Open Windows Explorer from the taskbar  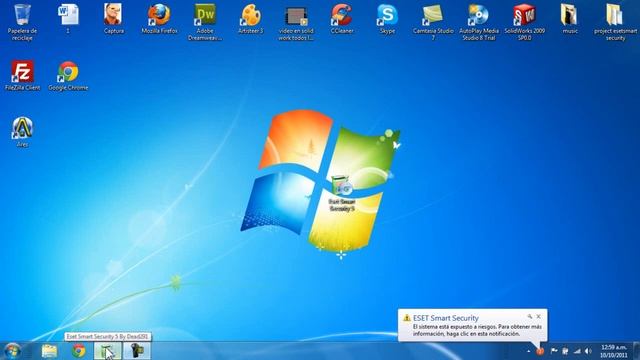[49, 351]
